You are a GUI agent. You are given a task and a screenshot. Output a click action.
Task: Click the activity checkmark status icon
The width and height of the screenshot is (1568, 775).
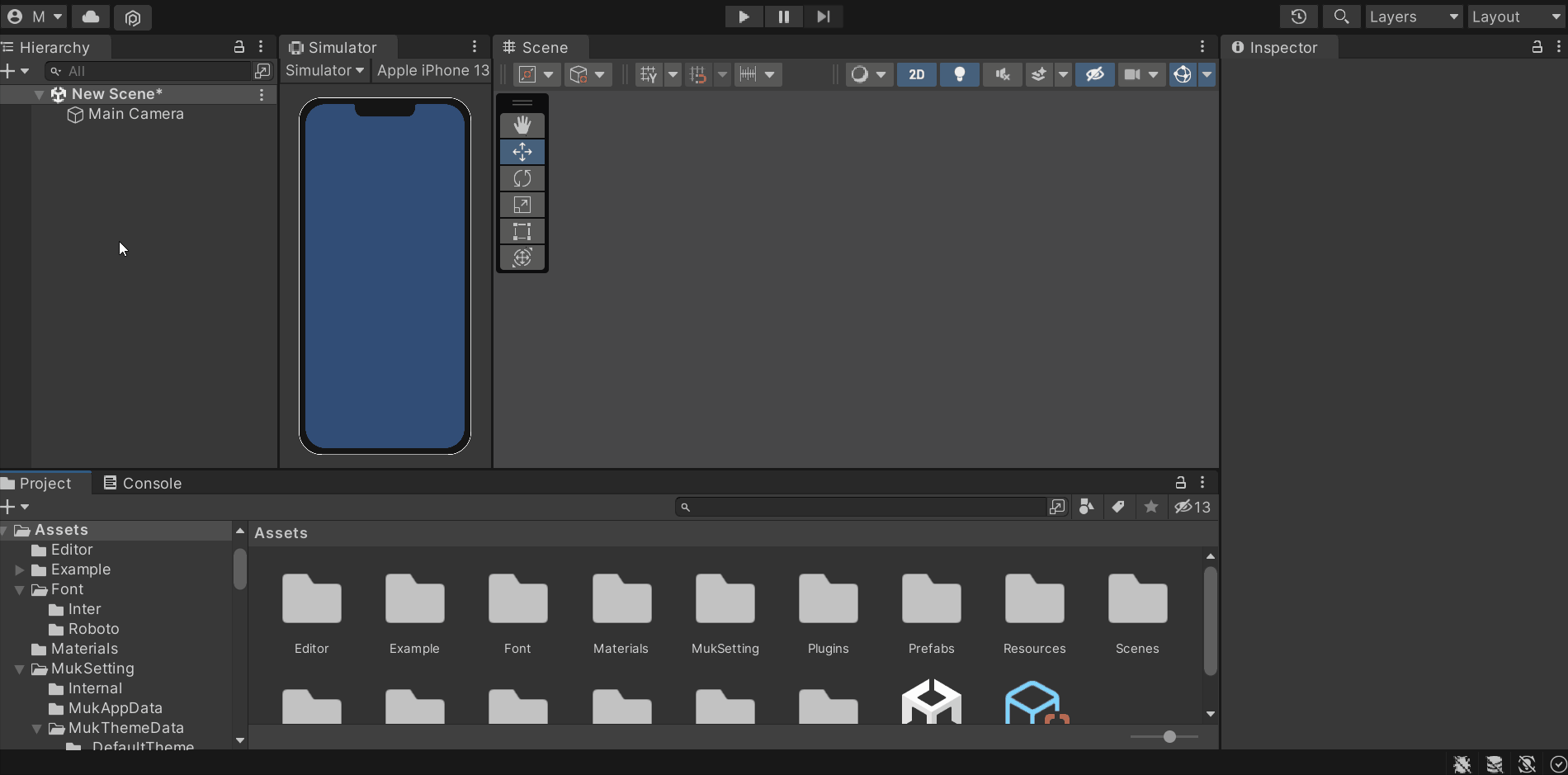coord(1558,764)
